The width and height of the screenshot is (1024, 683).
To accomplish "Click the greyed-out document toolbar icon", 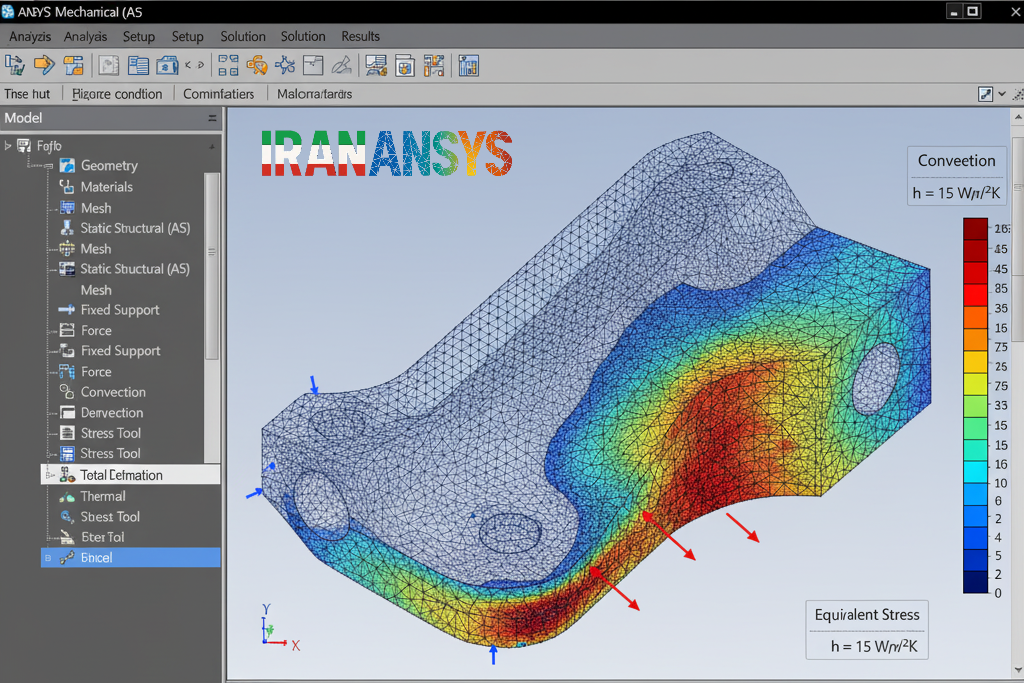I will tap(108, 65).
